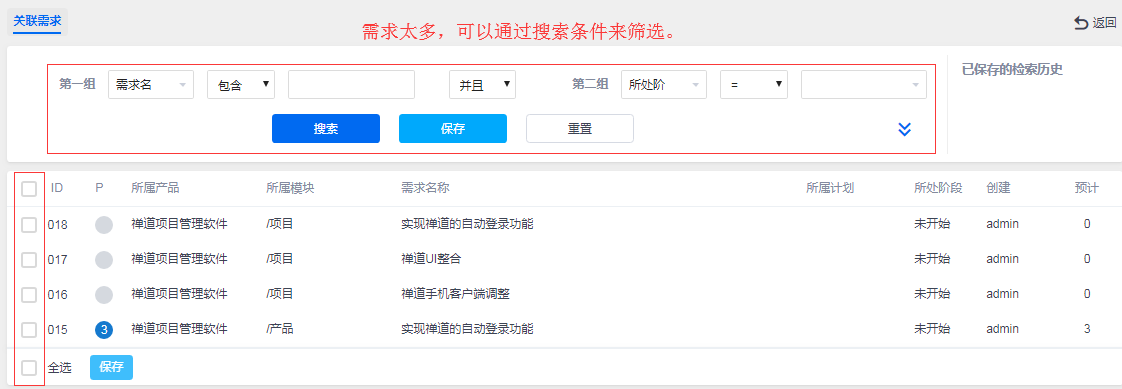Click the 所属产品 column header
1122x389 pixels.
[x=155, y=188]
